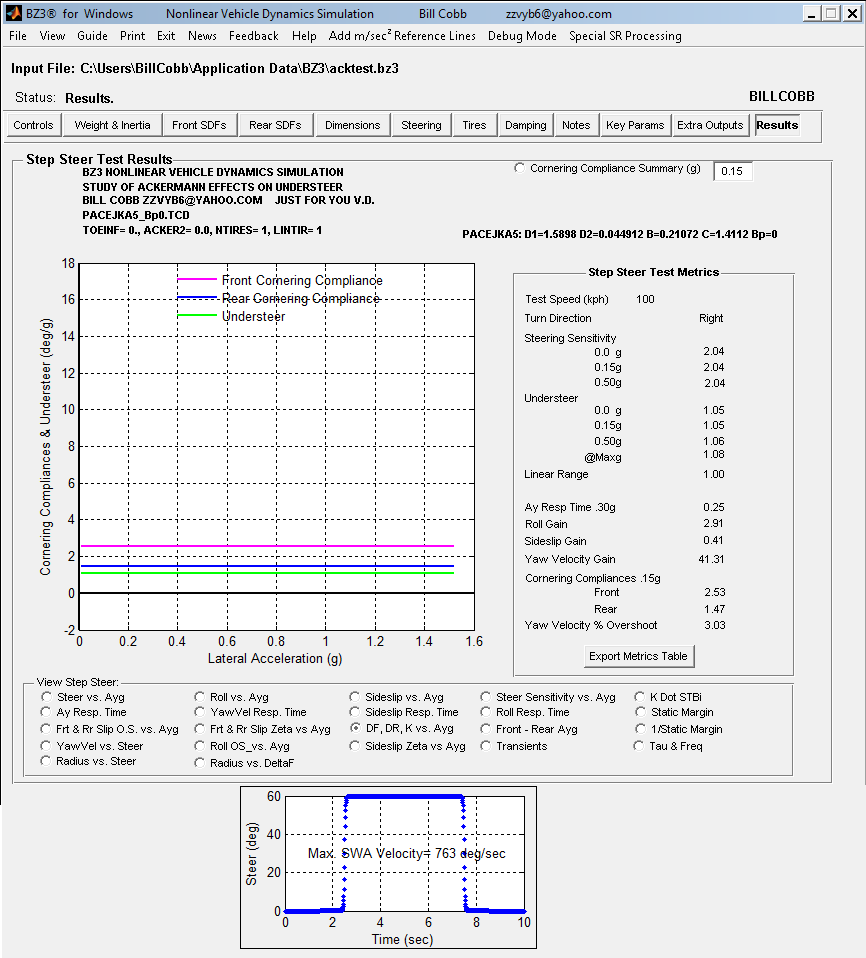Select Roll OS_vs. Ayg radio button
This screenshot has width=866, height=958.
pos(200,746)
